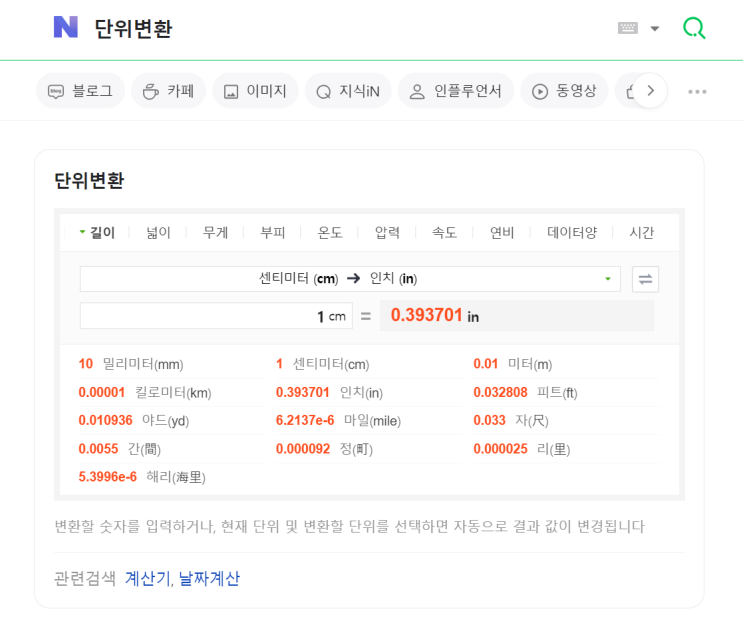Select the 시간 unit tab
This screenshot has height=627, width=743.
pyautogui.click(x=642, y=233)
